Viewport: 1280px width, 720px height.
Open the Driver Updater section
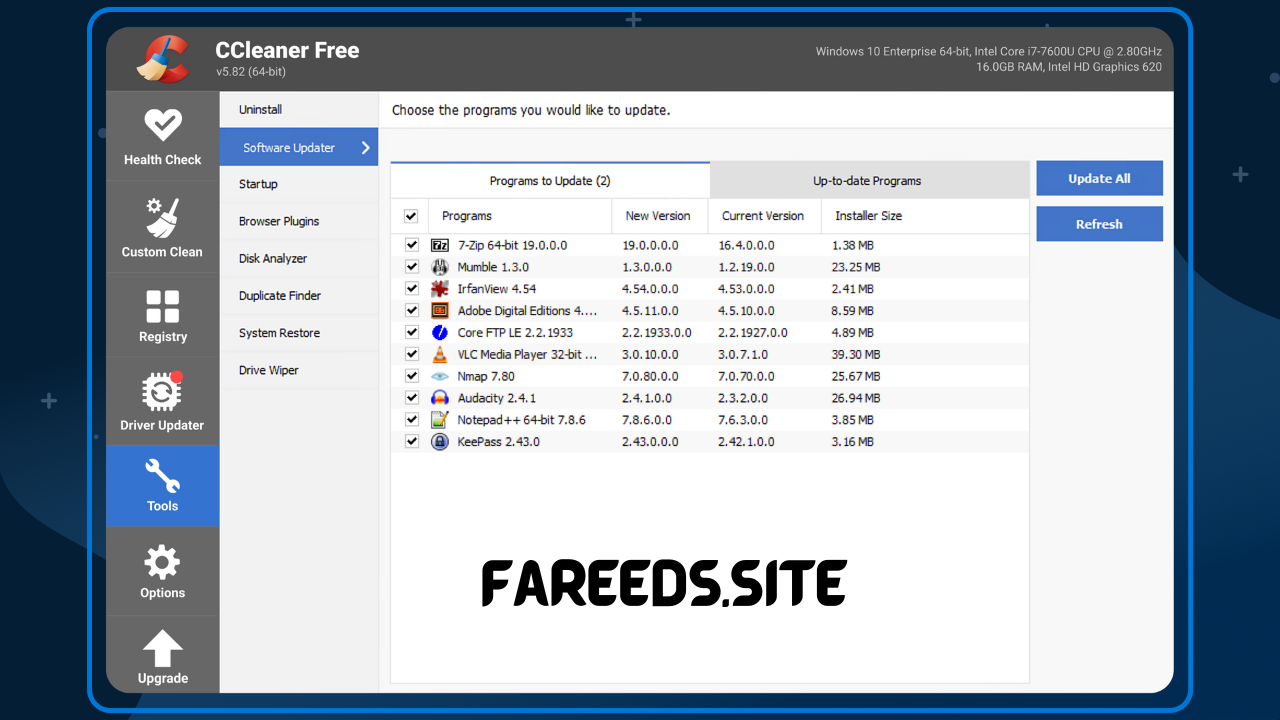(x=162, y=402)
